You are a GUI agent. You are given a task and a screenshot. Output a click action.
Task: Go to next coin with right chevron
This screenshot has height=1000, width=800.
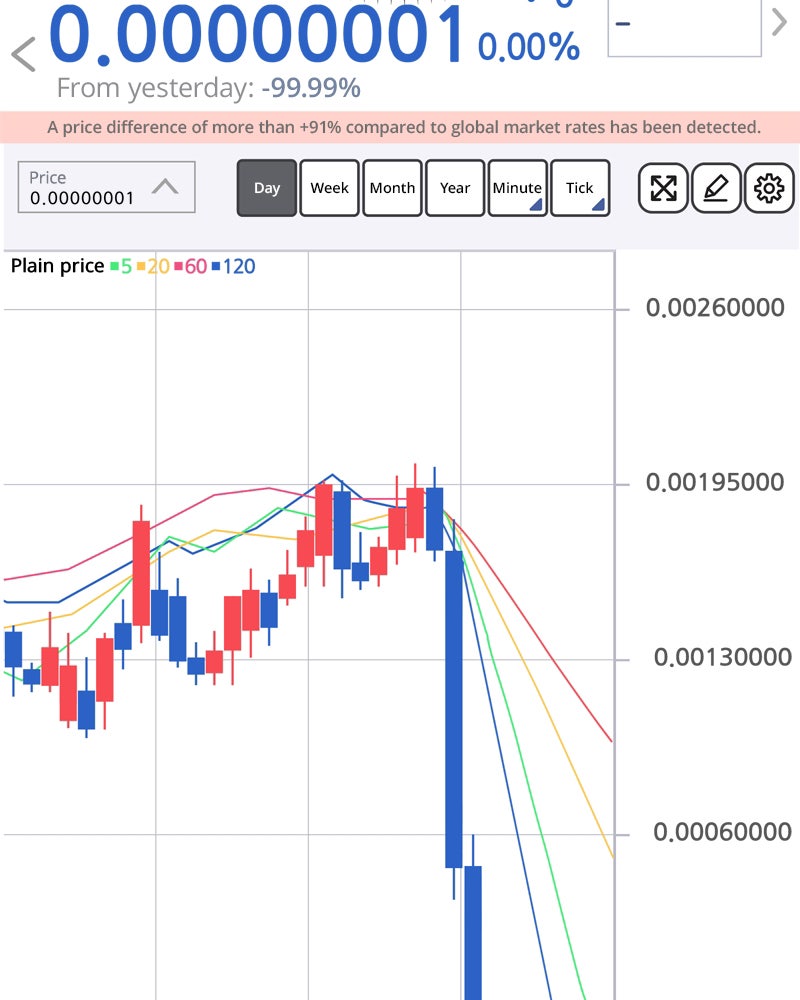[x=779, y=22]
